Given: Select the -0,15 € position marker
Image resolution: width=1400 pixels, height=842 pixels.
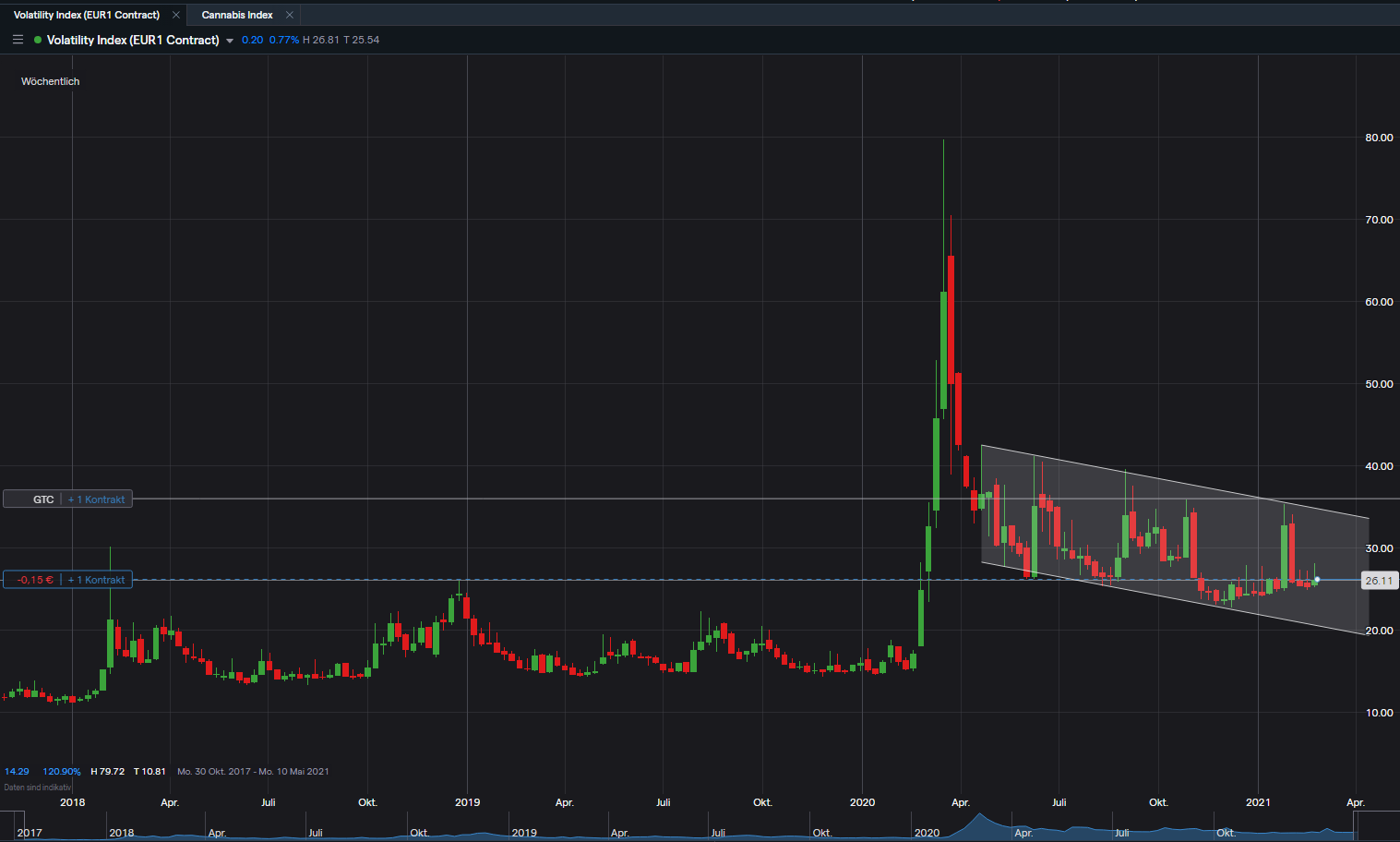Looking at the screenshot, I should click(35, 580).
